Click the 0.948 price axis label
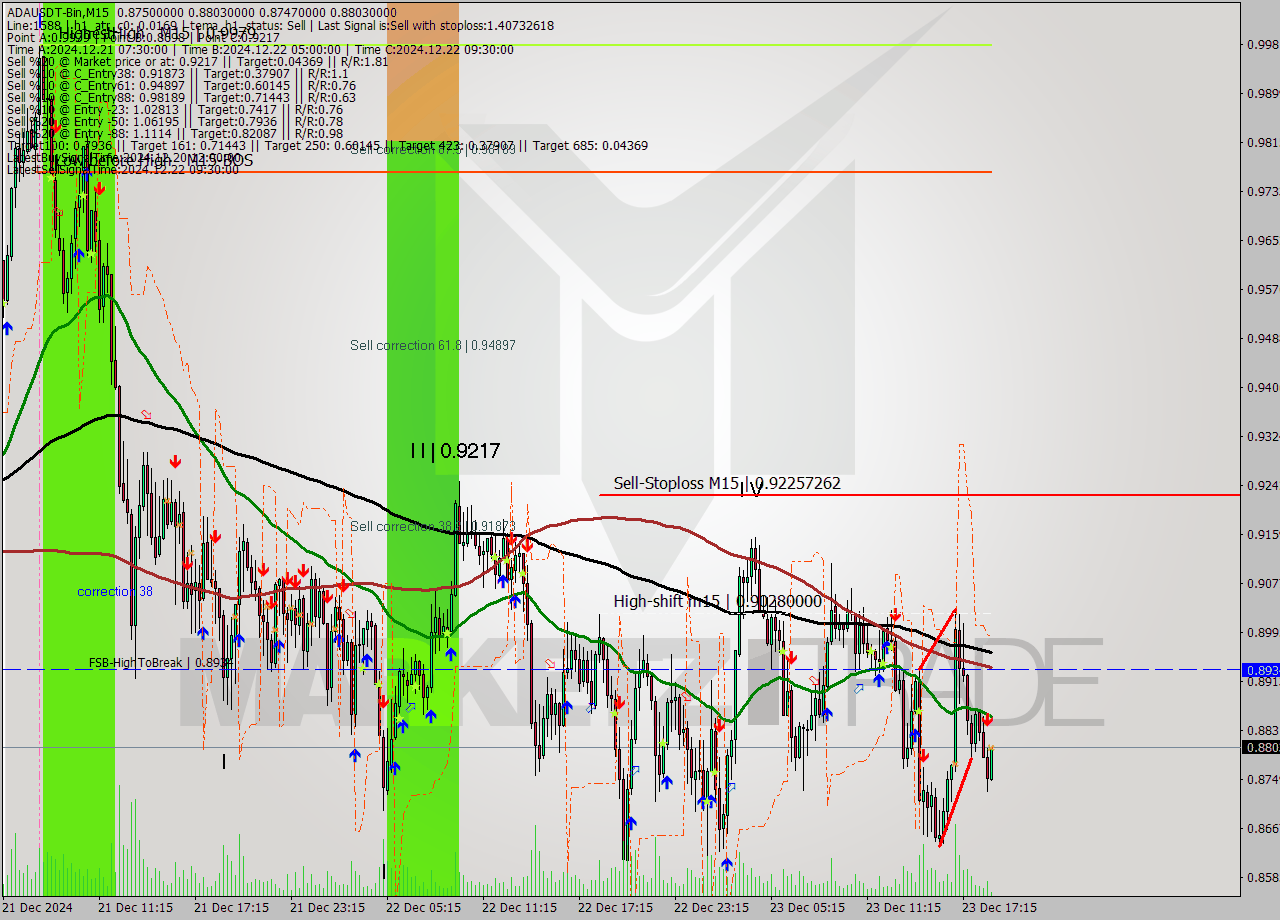The height and width of the screenshot is (920, 1280). point(1262,338)
